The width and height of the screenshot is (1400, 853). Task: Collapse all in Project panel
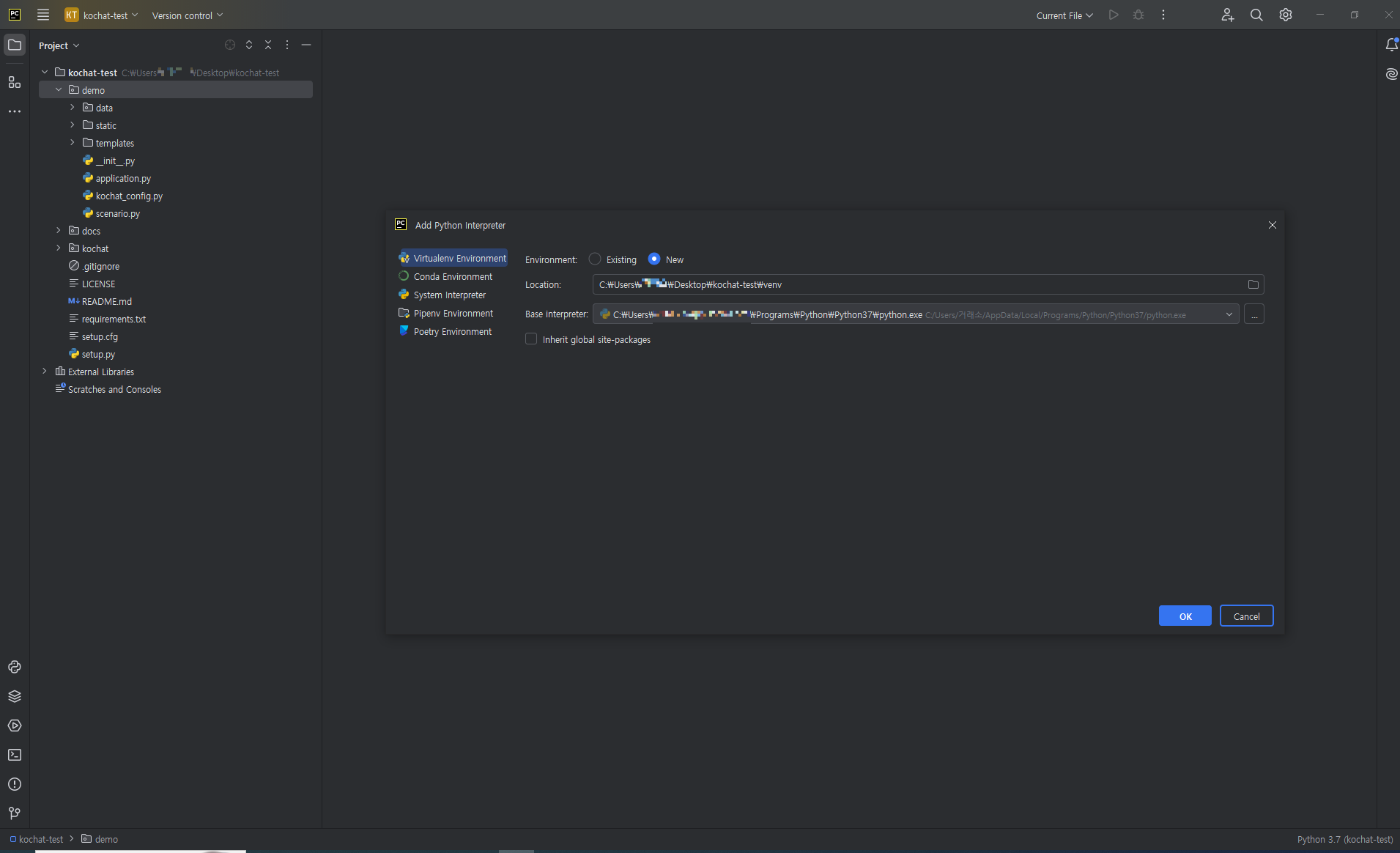[x=268, y=45]
